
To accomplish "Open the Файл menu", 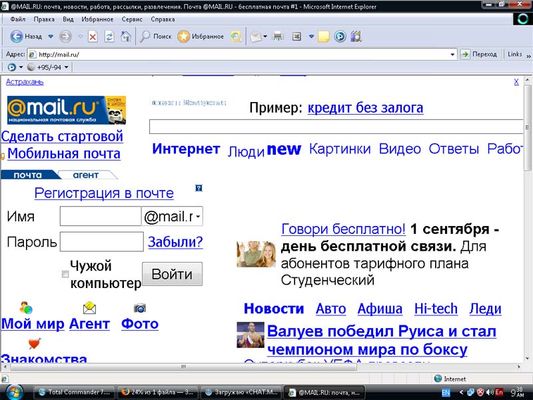I will click(18, 19).
